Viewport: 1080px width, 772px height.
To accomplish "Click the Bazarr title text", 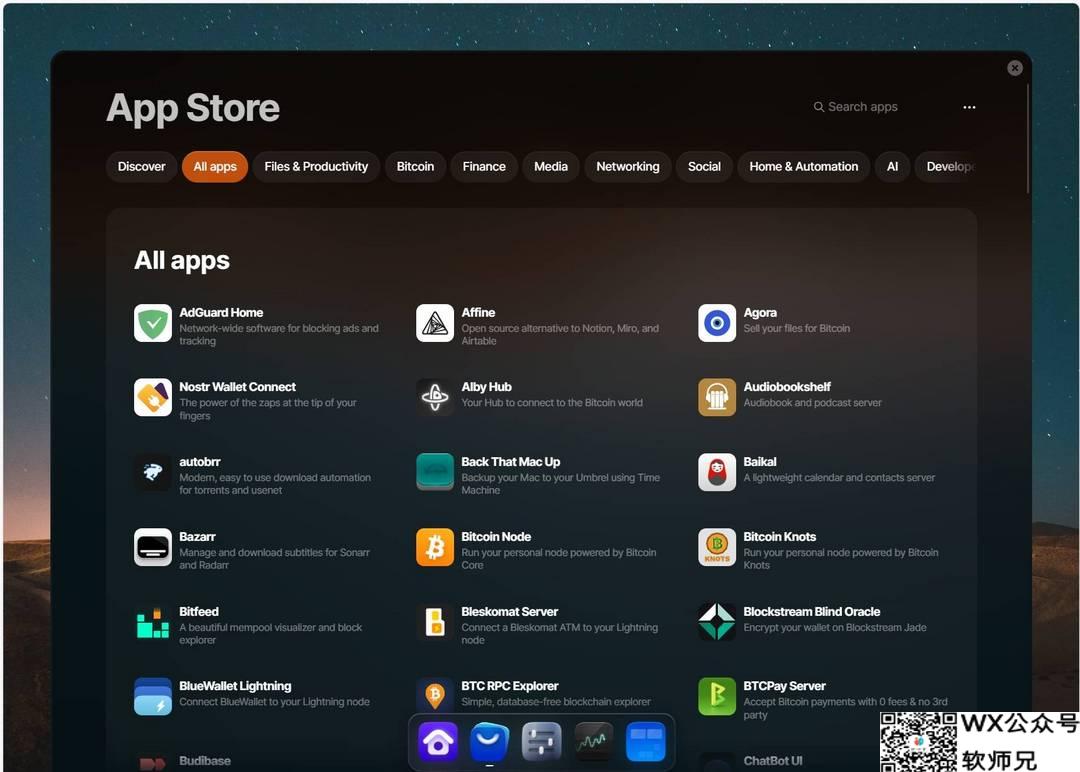I will tap(197, 537).
